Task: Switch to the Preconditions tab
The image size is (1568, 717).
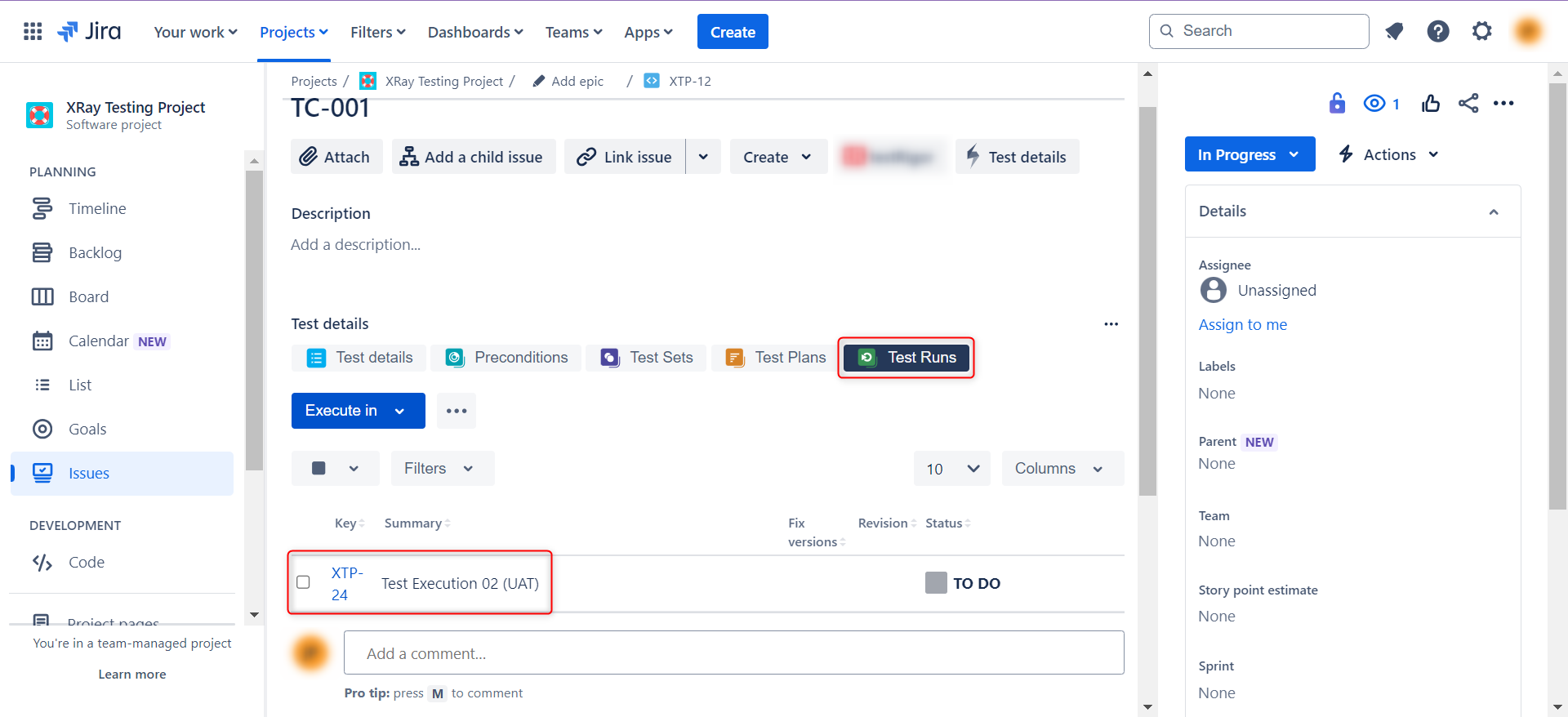Action: [x=506, y=358]
